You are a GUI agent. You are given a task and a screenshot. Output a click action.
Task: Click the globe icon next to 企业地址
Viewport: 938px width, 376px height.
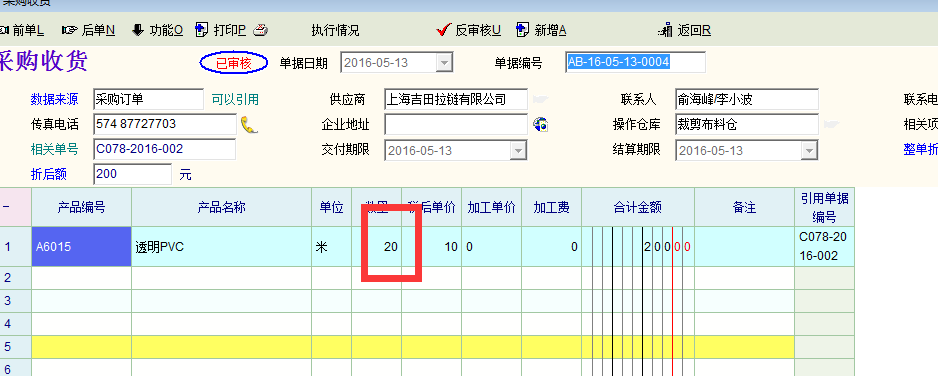[541, 124]
